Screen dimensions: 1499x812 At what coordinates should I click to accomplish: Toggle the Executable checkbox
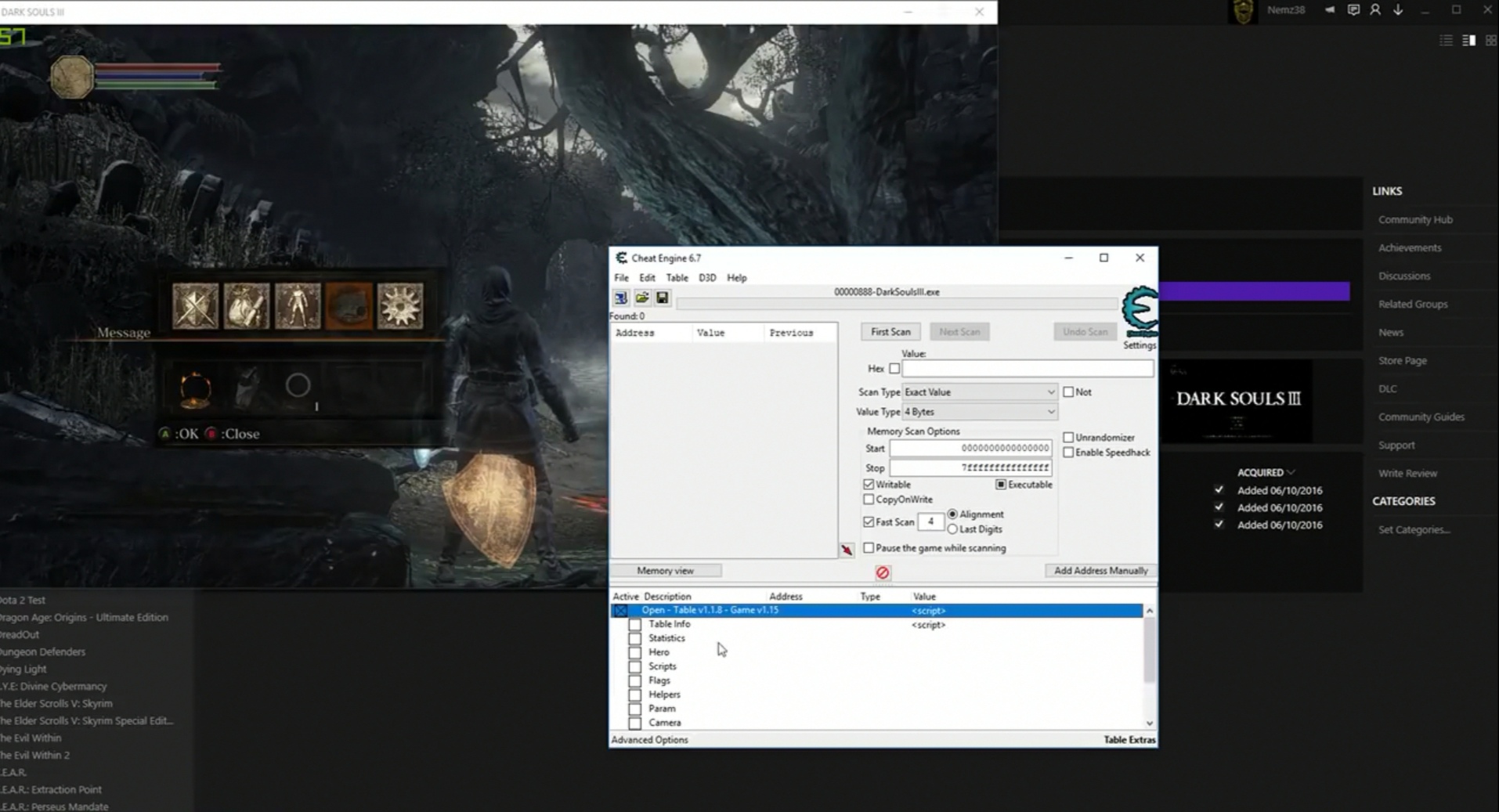(x=1001, y=484)
